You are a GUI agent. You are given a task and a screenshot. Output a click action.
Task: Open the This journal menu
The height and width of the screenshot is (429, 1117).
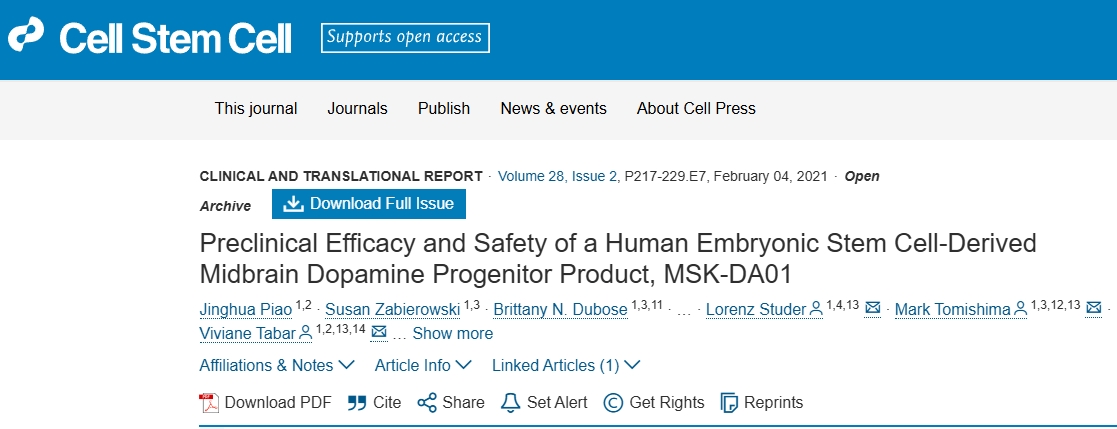click(256, 108)
